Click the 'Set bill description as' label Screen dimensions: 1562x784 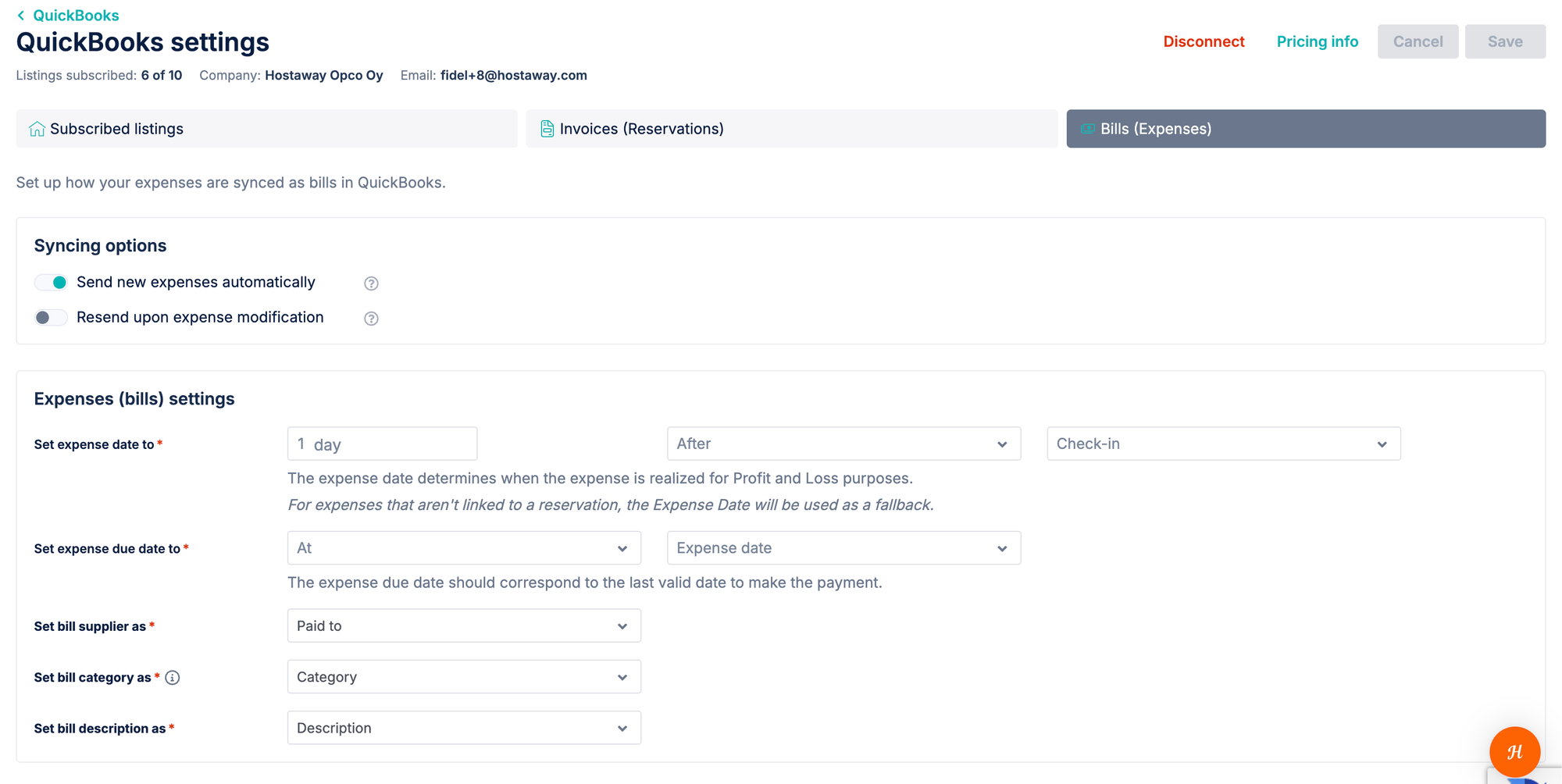pyautogui.click(x=100, y=729)
